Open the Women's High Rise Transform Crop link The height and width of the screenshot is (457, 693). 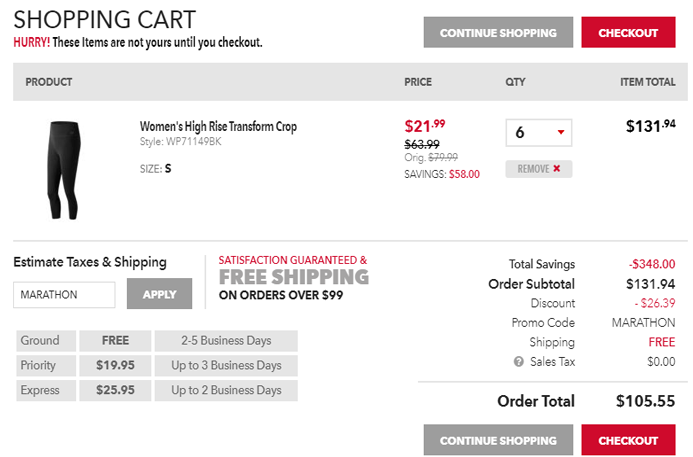point(218,127)
